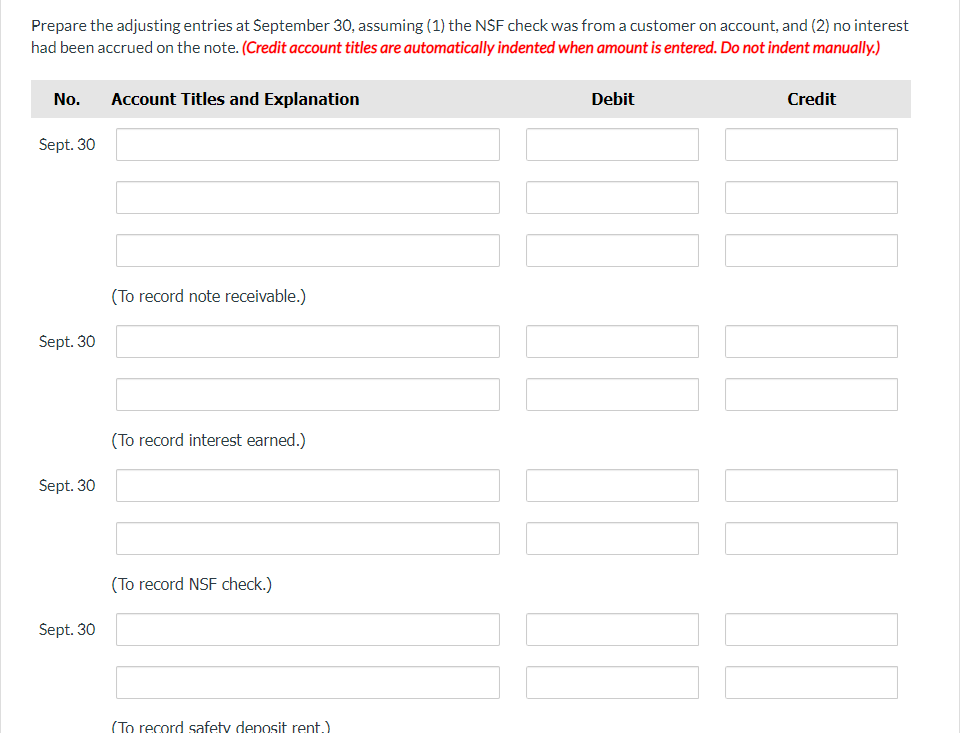Select third-row credit field of note receivable entry
This screenshot has height=733, width=960.
(811, 251)
